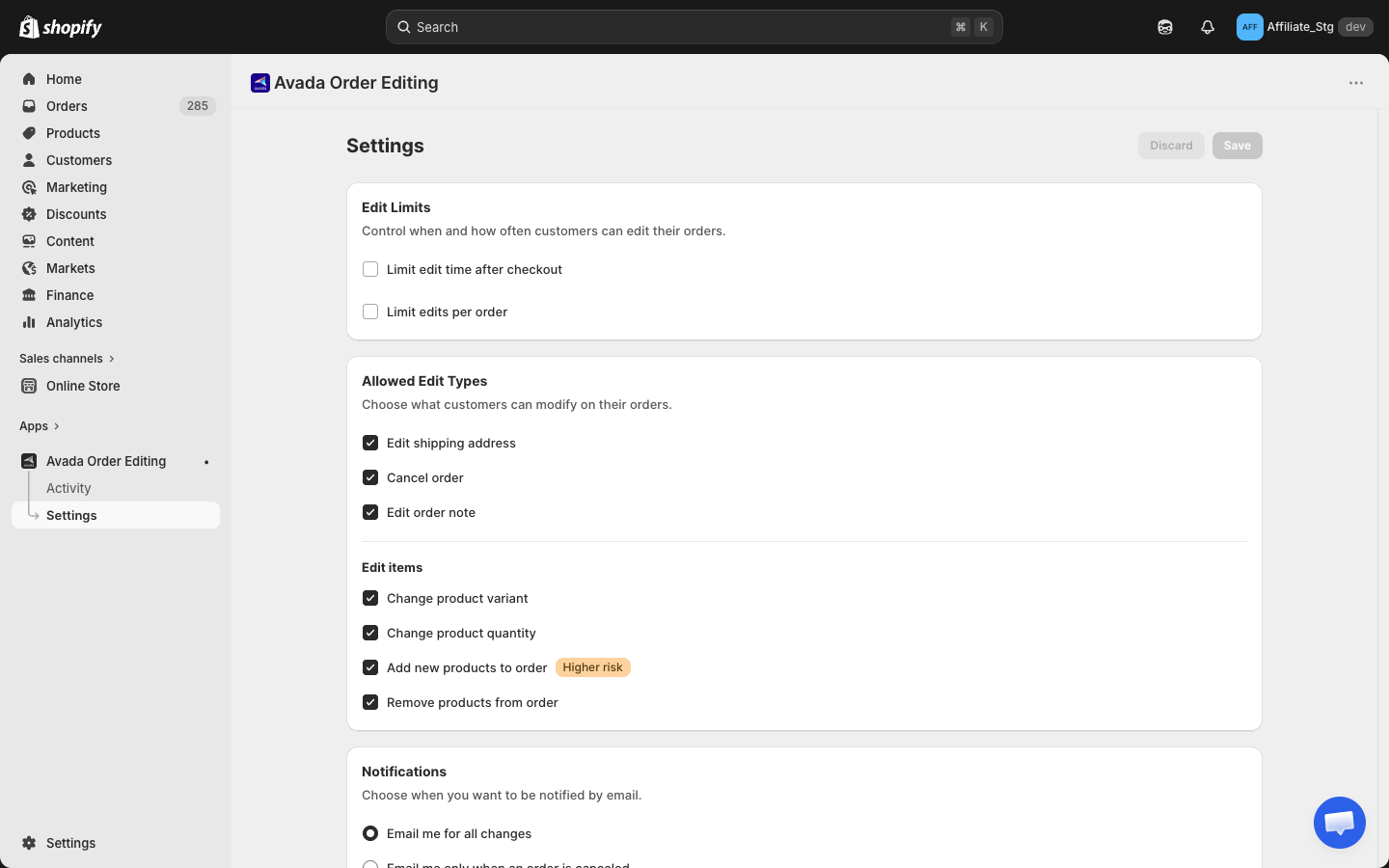Open Affiliate_Stg account menu
This screenshot has width=1389, height=868.
pos(1304,27)
